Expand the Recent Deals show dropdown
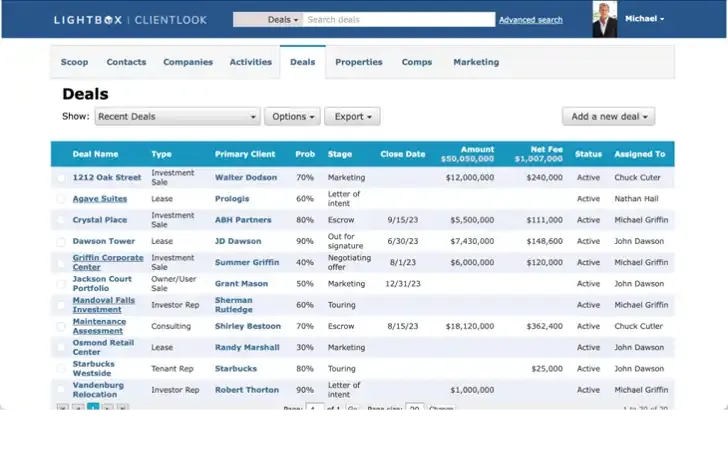 (177, 117)
